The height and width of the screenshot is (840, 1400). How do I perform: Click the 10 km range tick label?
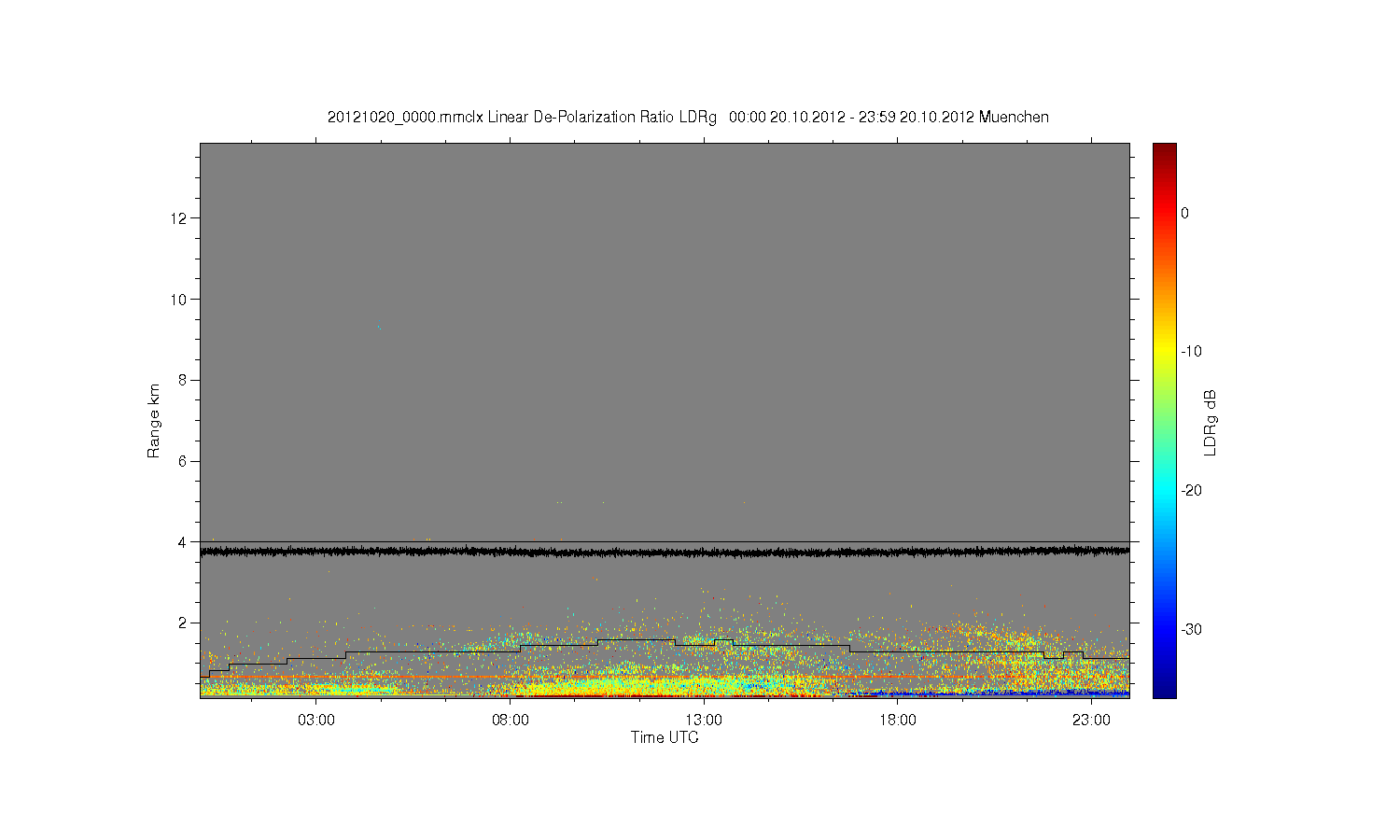[x=180, y=299]
